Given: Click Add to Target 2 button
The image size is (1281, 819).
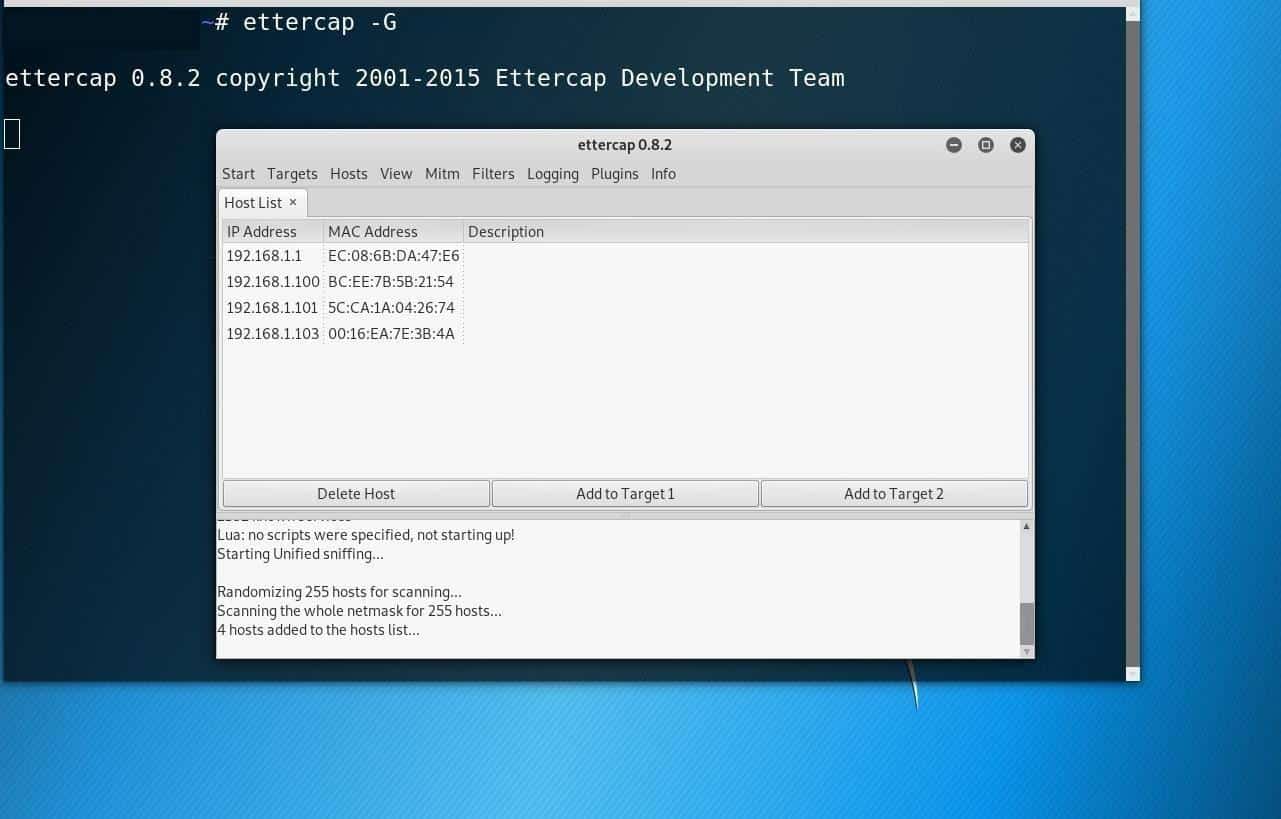Looking at the screenshot, I should [x=894, y=494].
